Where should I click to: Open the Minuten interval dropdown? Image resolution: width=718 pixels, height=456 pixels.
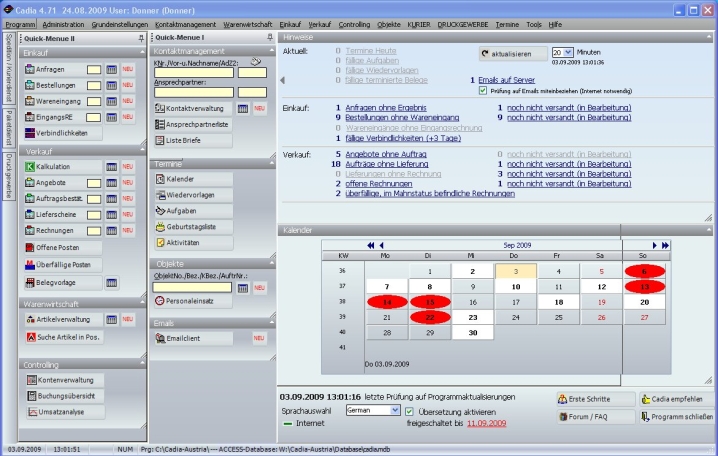click(569, 51)
